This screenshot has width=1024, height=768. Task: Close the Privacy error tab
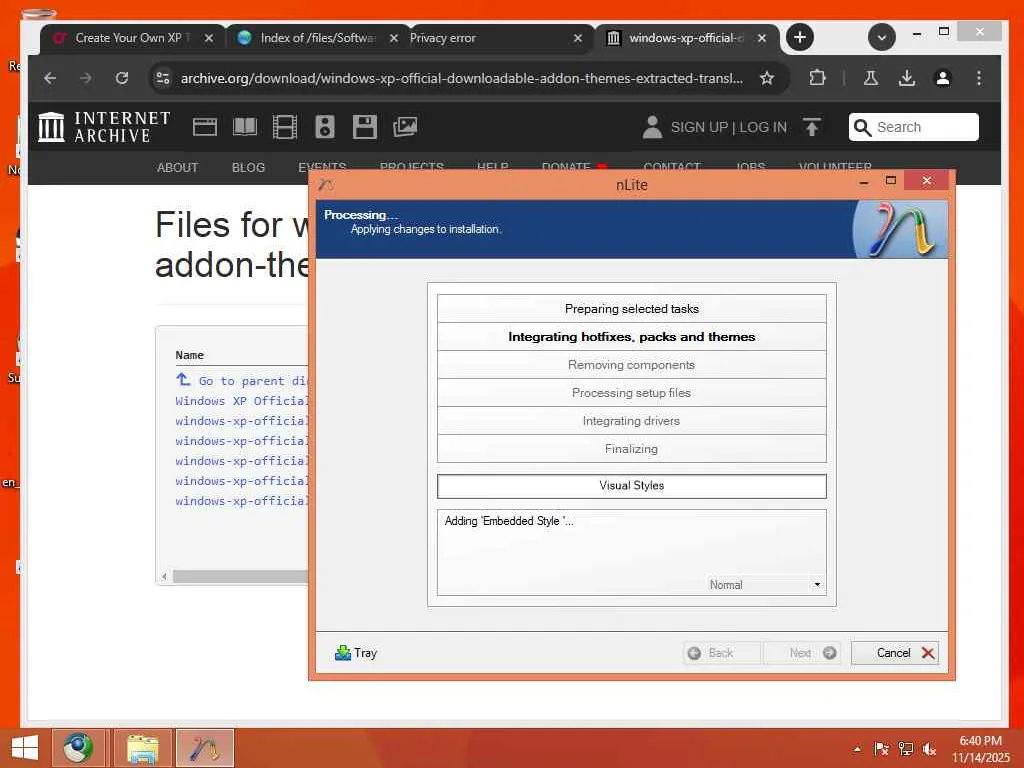pos(578,38)
